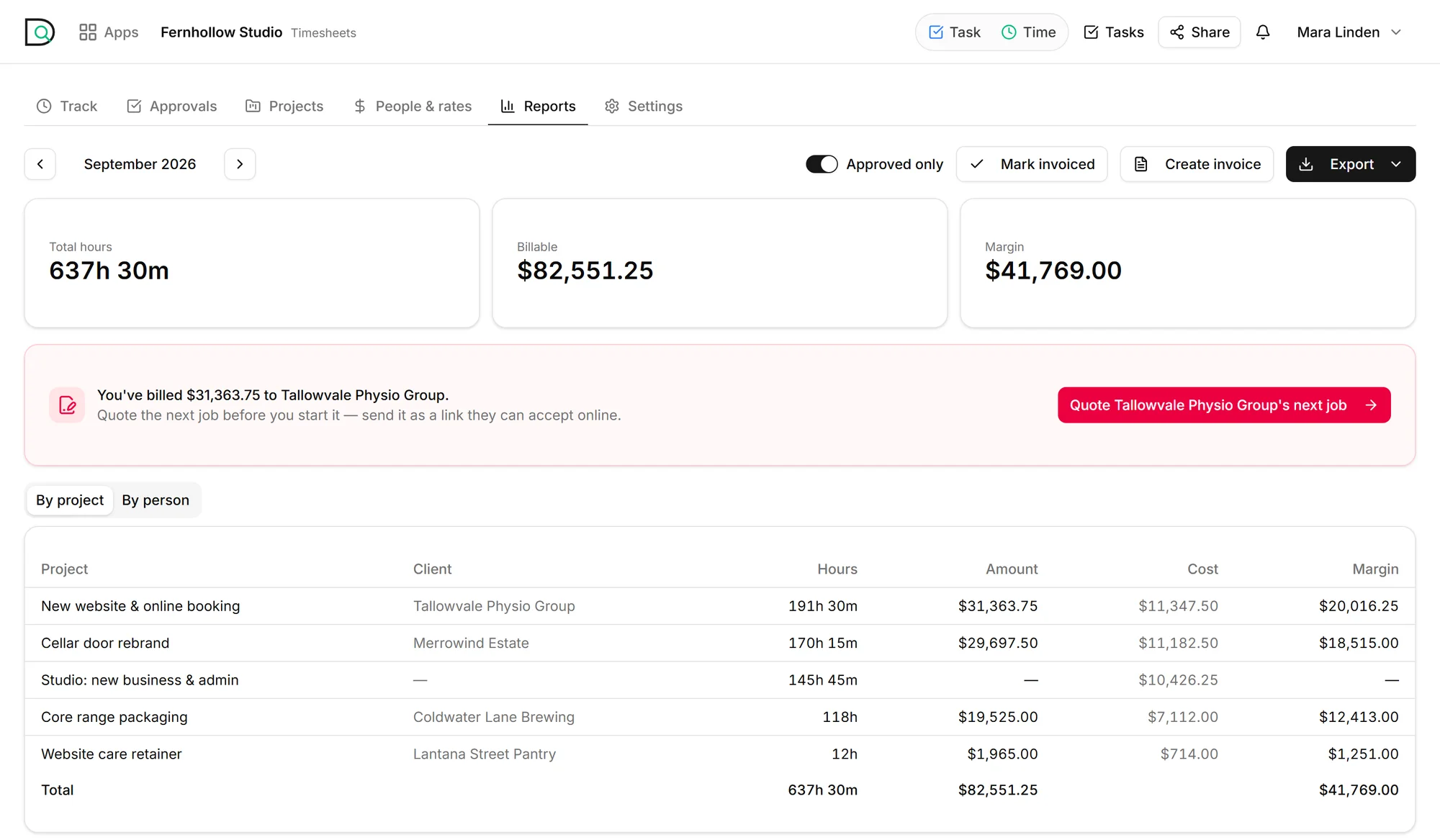This screenshot has width=1440, height=840.
Task: Toggle the Approved only switch
Action: point(822,164)
